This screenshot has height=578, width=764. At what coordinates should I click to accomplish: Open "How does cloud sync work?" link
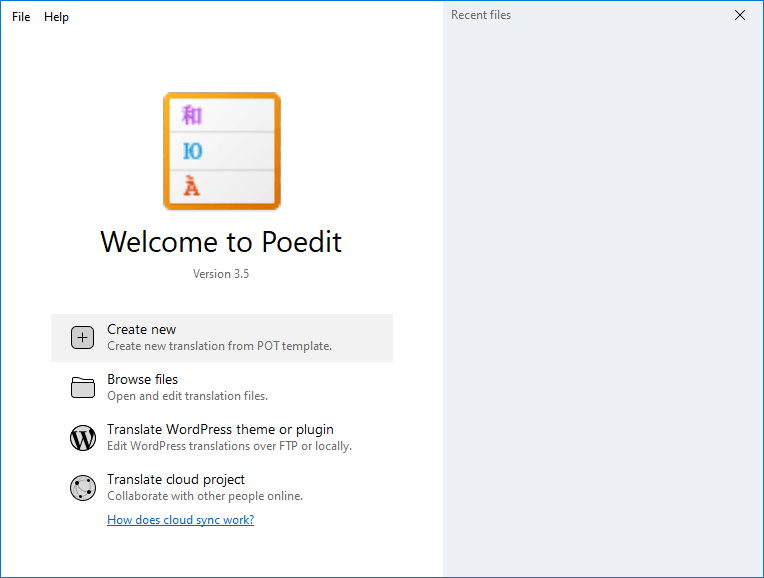click(x=180, y=520)
